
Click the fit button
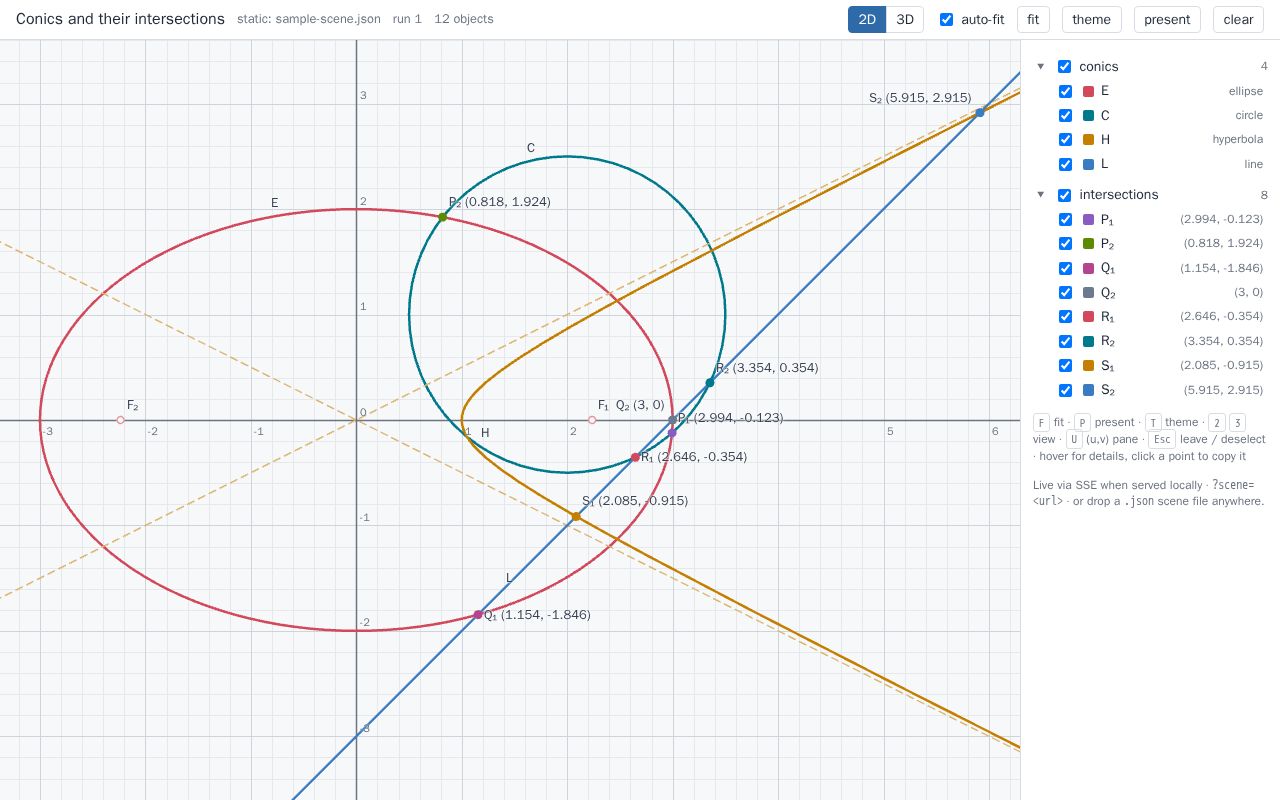tap(1033, 19)
